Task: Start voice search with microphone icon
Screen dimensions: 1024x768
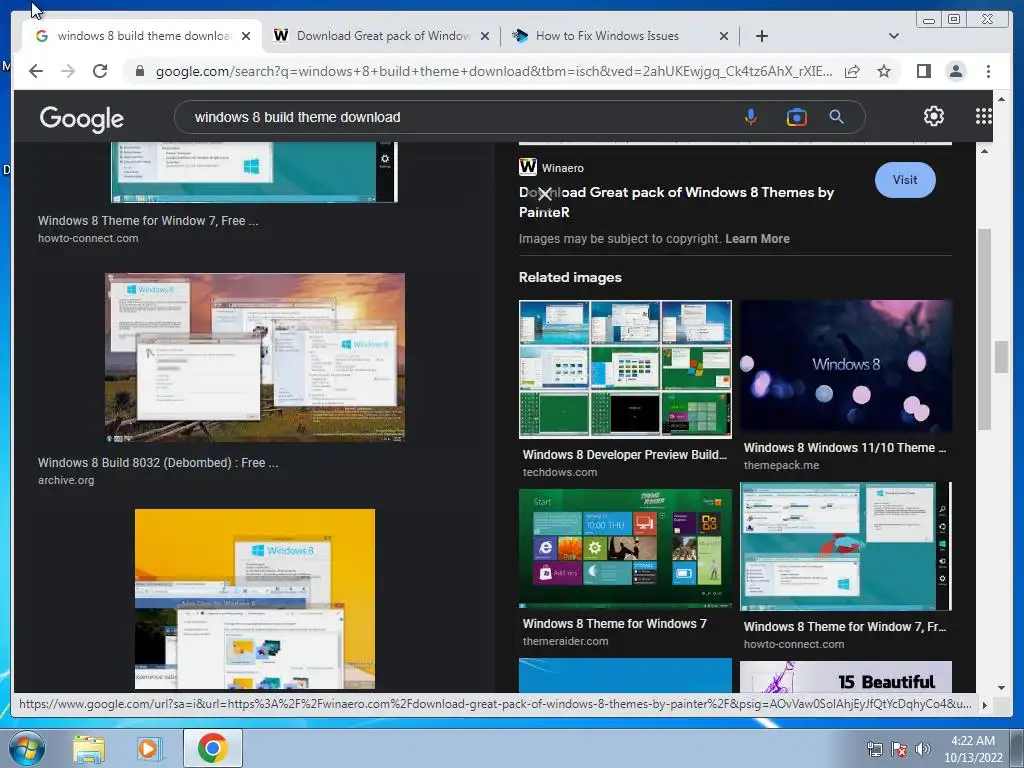Action: pyautogui.click(x=751, y=118)
